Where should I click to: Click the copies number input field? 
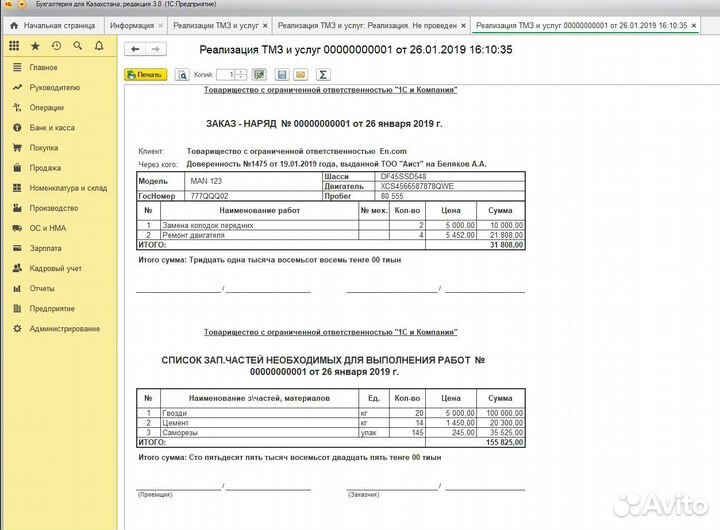[x=228, y=74]
